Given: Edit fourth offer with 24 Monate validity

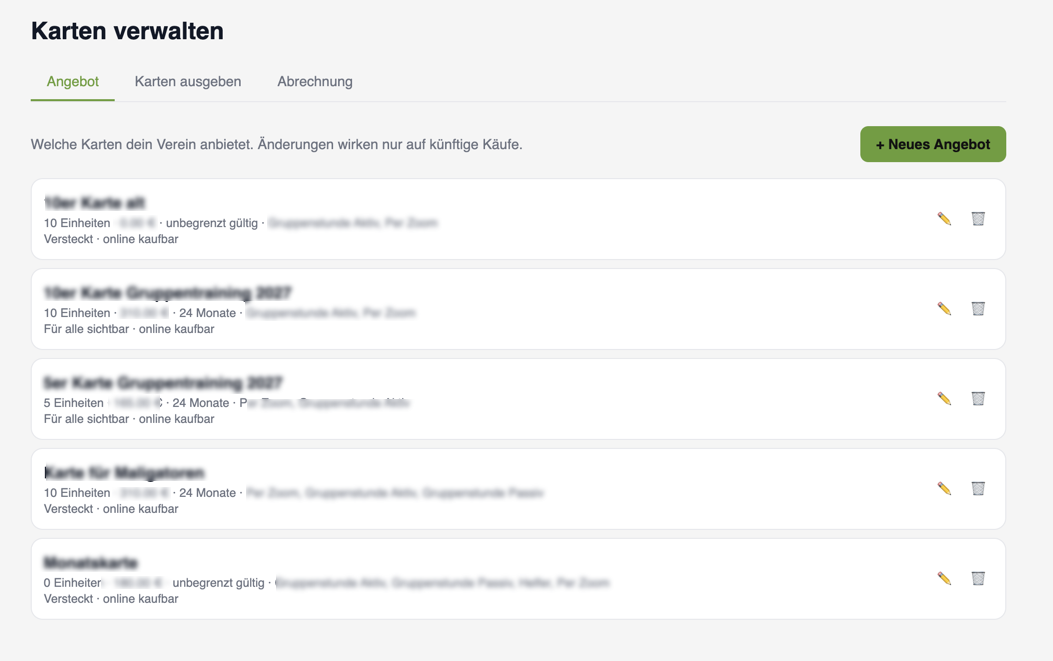Looking at the screenshot, I should (x=944, y=489).
